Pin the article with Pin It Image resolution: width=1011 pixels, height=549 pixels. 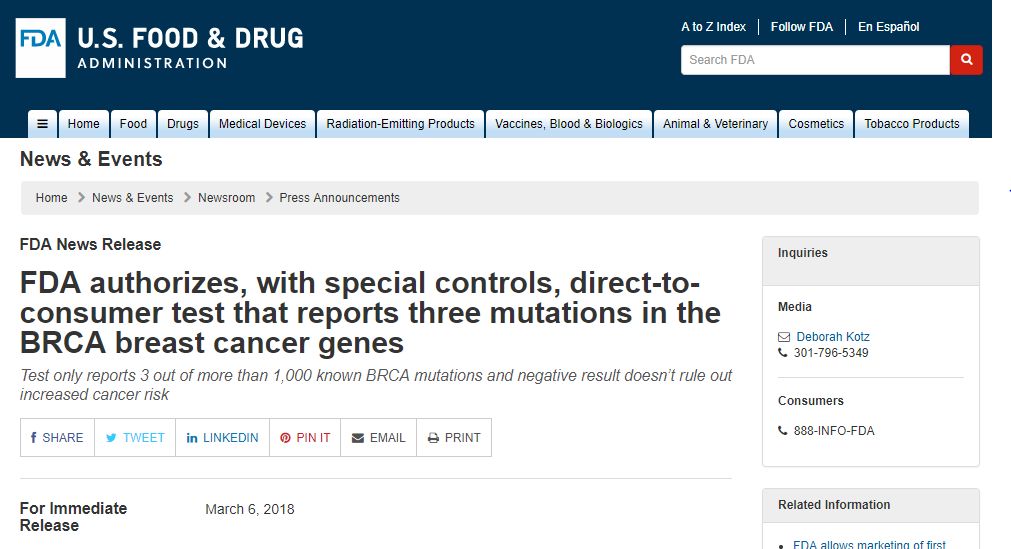click(x=305, y=438)
